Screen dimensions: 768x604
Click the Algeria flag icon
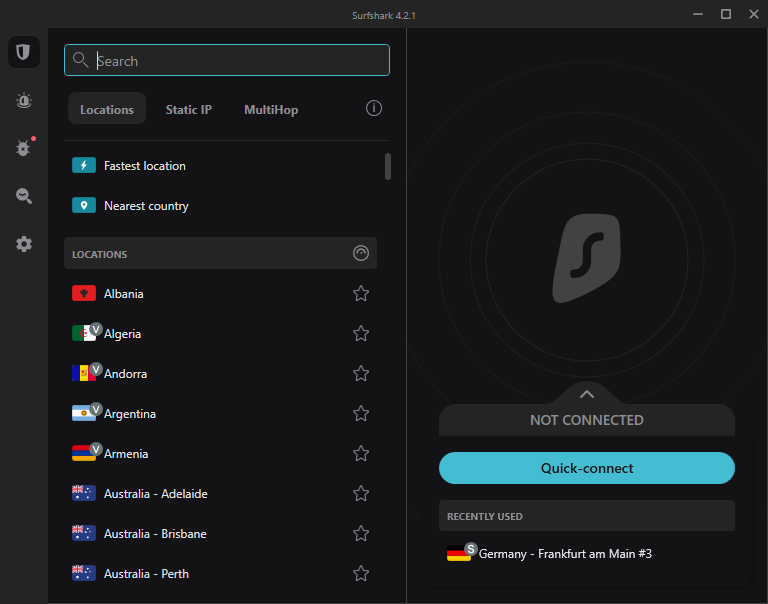(x=84, y=333)
